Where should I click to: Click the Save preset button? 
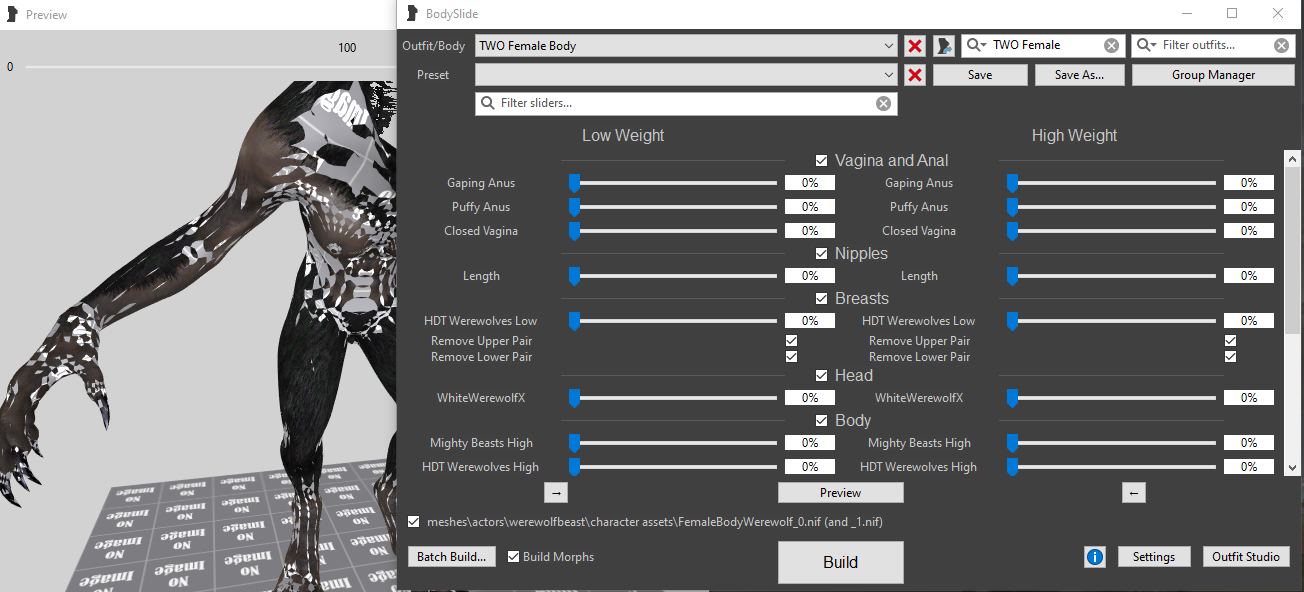tap(980, 75)
